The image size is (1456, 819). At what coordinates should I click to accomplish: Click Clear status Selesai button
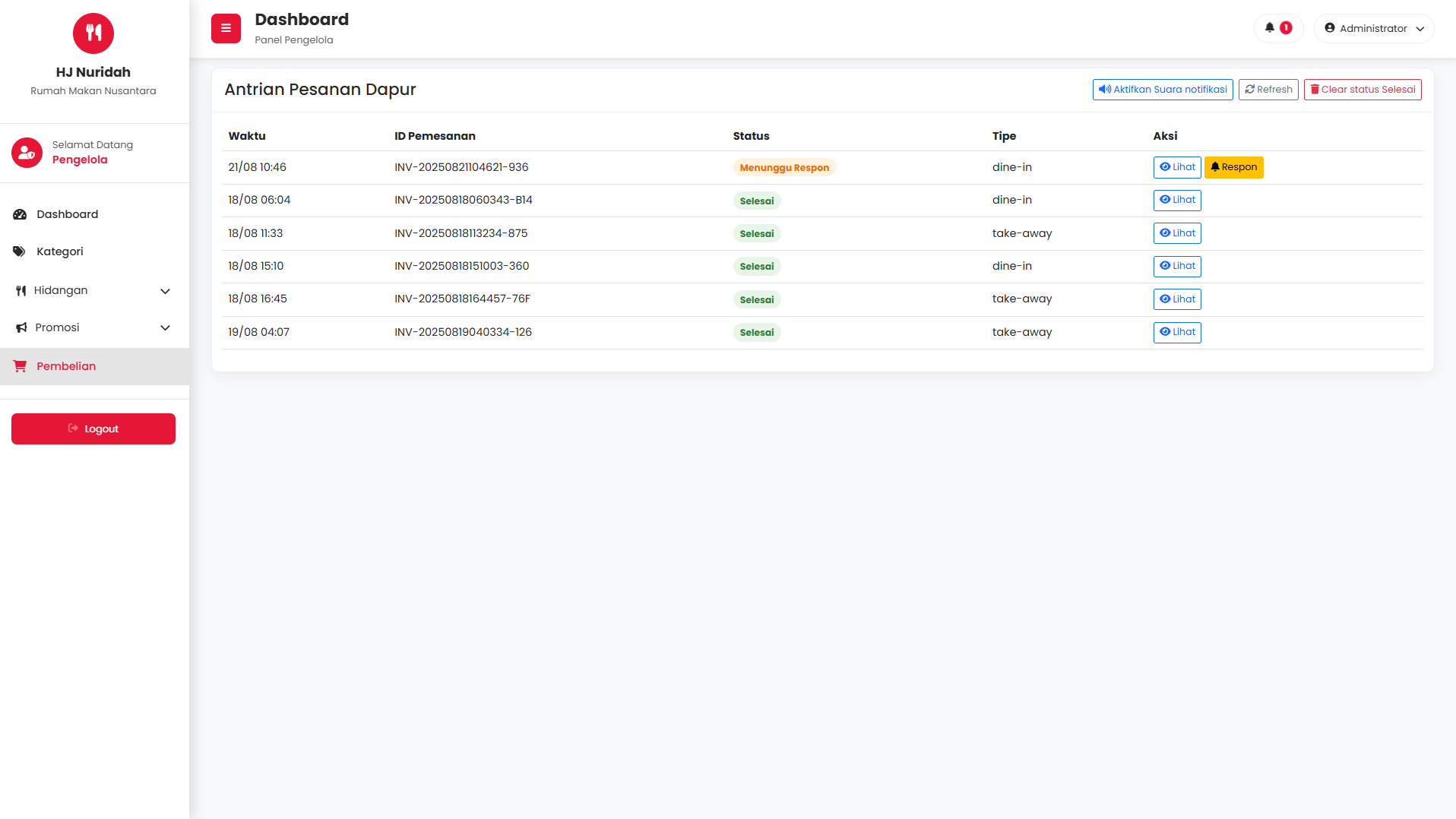click(1363, 90)
